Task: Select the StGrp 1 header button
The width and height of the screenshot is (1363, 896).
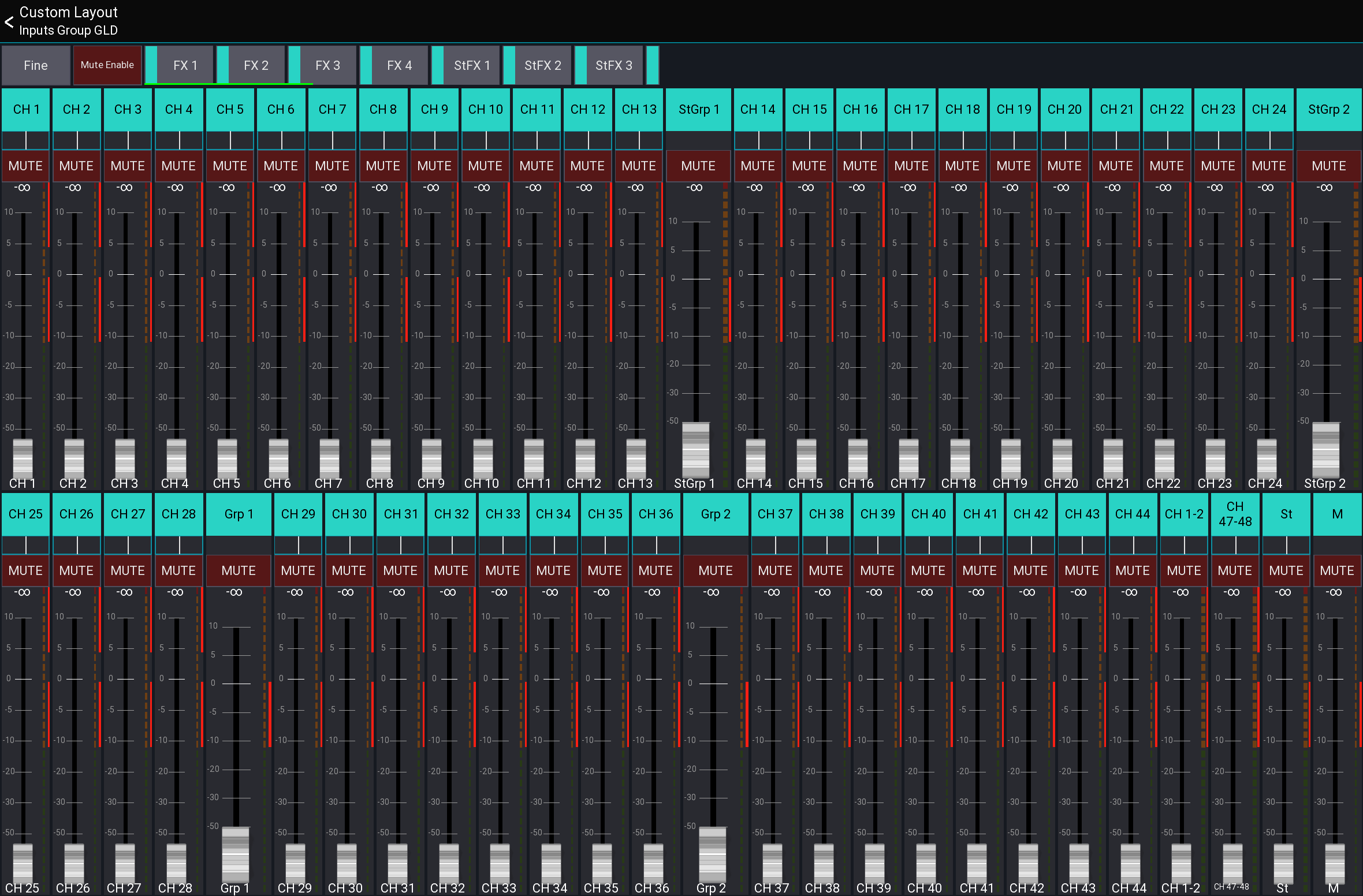Action: [x=698, y=110]
